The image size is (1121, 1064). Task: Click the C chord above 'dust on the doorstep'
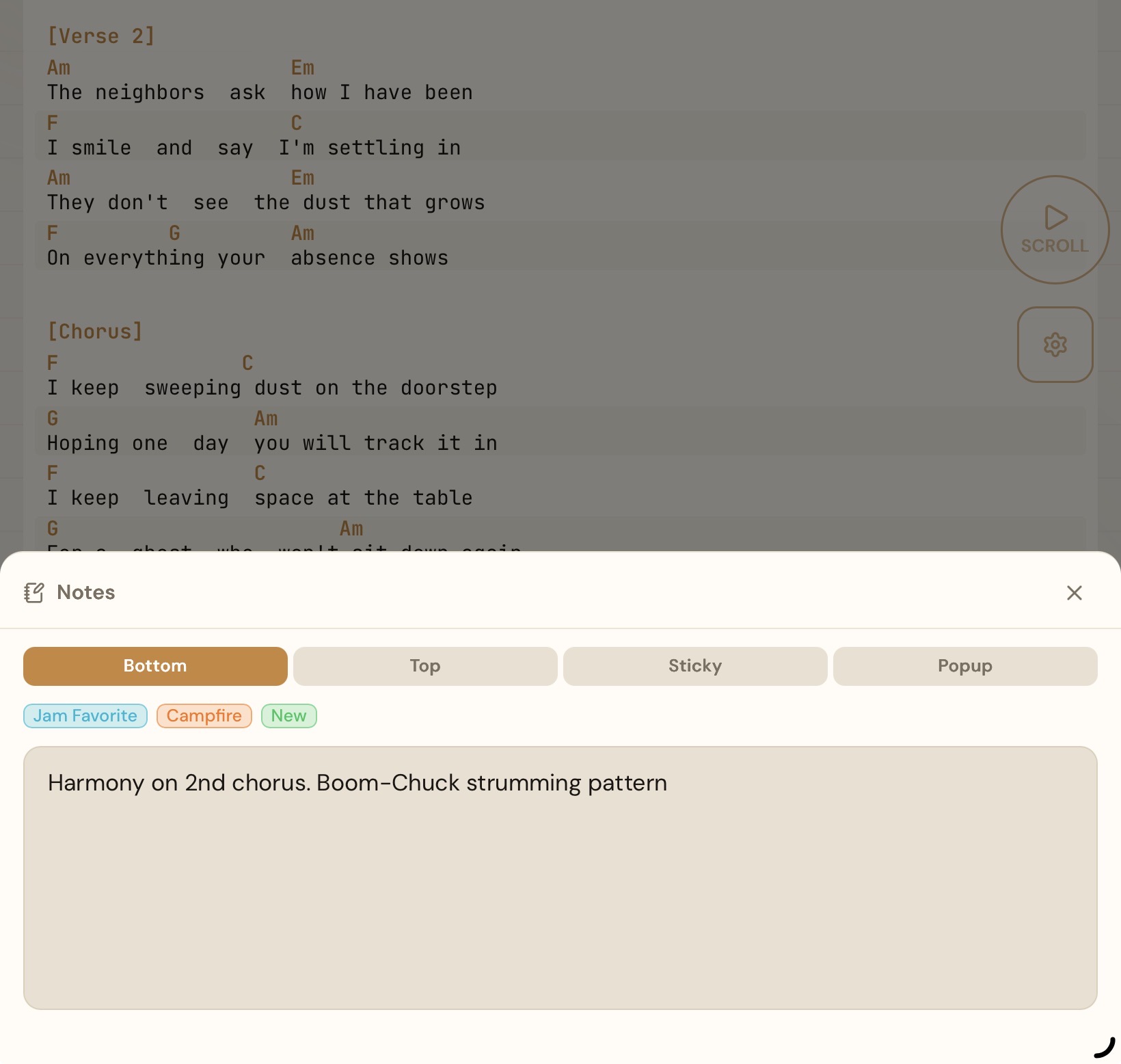(x=247, y=363)
